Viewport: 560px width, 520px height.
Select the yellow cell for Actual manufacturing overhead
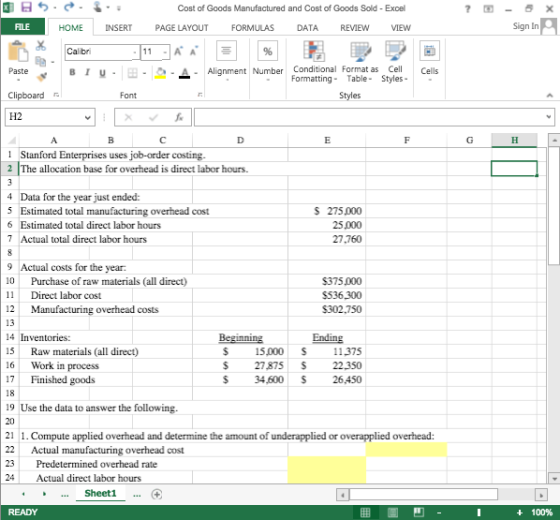tap(406, 450)
